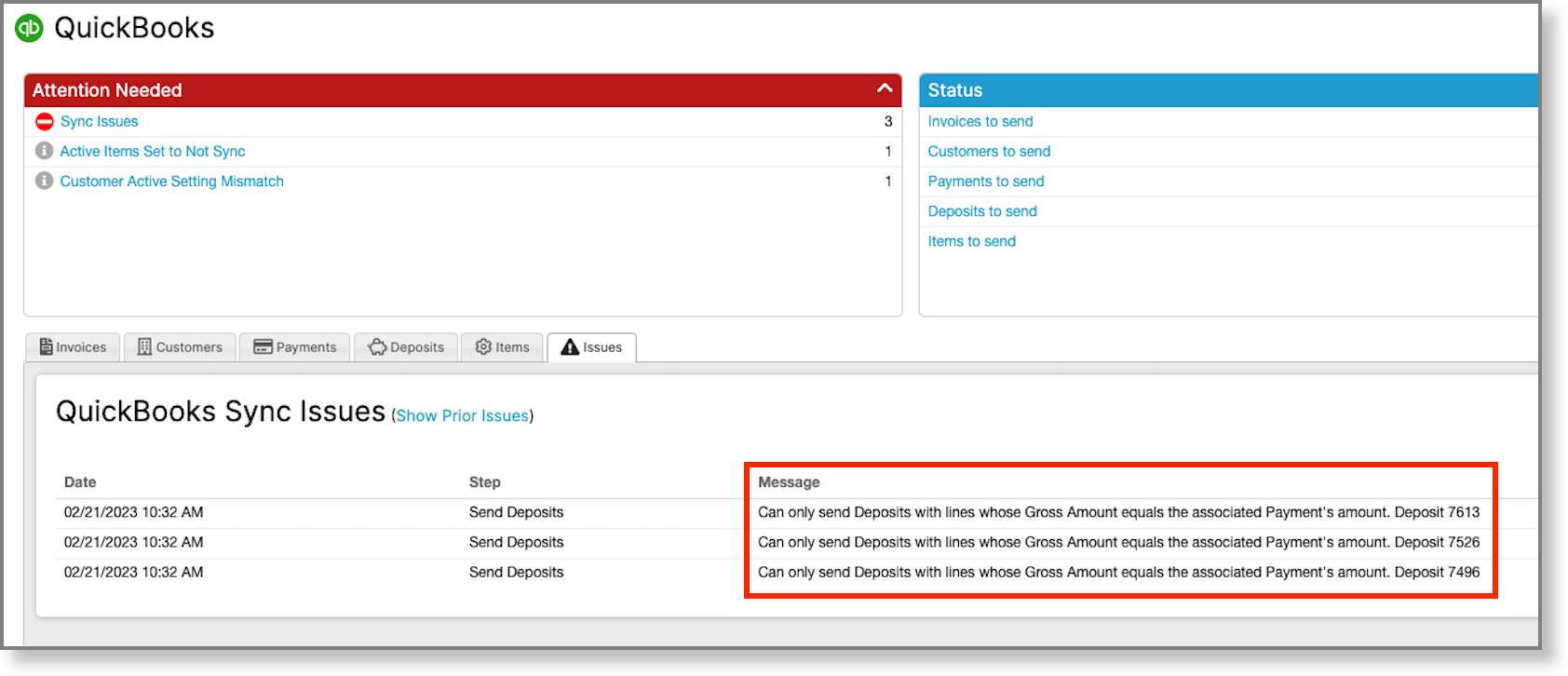Click the Status panel header

pos(1229,90)
